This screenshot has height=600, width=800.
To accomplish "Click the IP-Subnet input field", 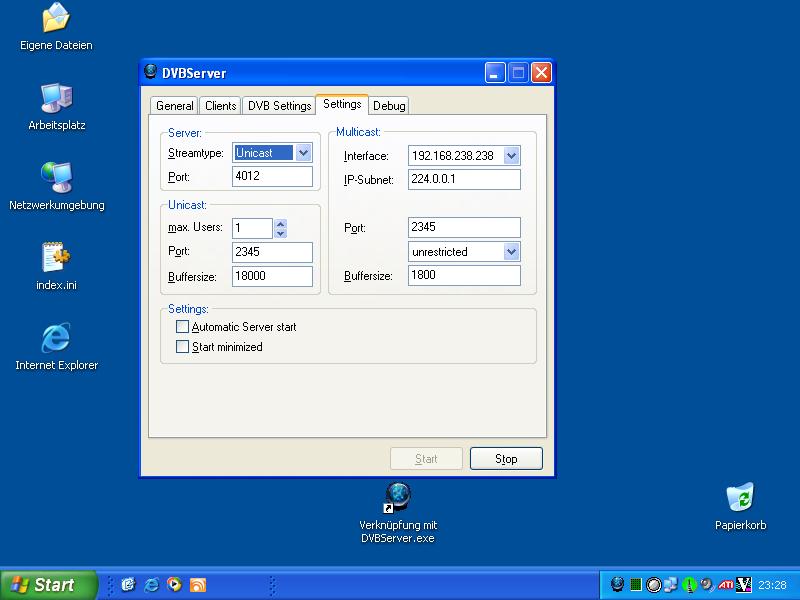I will tap(464, 180).
